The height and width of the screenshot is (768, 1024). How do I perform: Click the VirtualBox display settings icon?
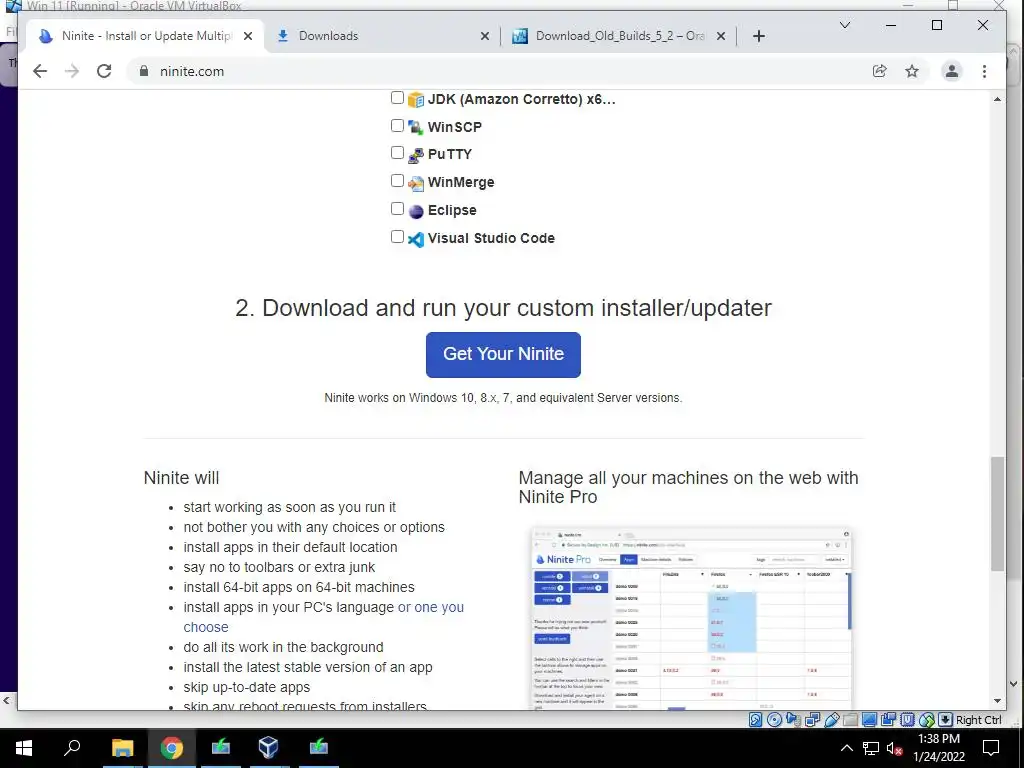point(869,720)
